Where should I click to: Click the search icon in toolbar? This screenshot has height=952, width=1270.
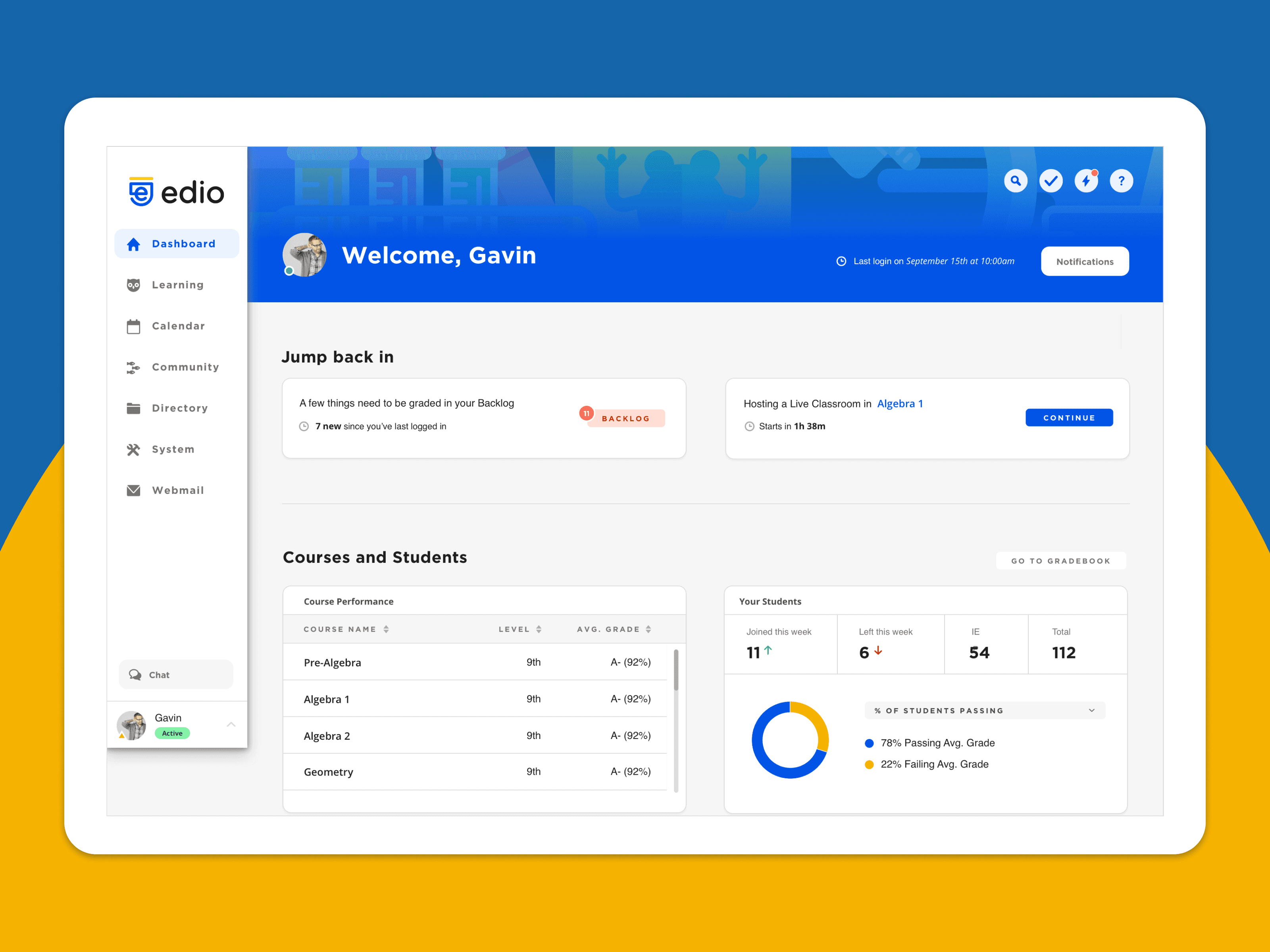(x=1014, y=182)
